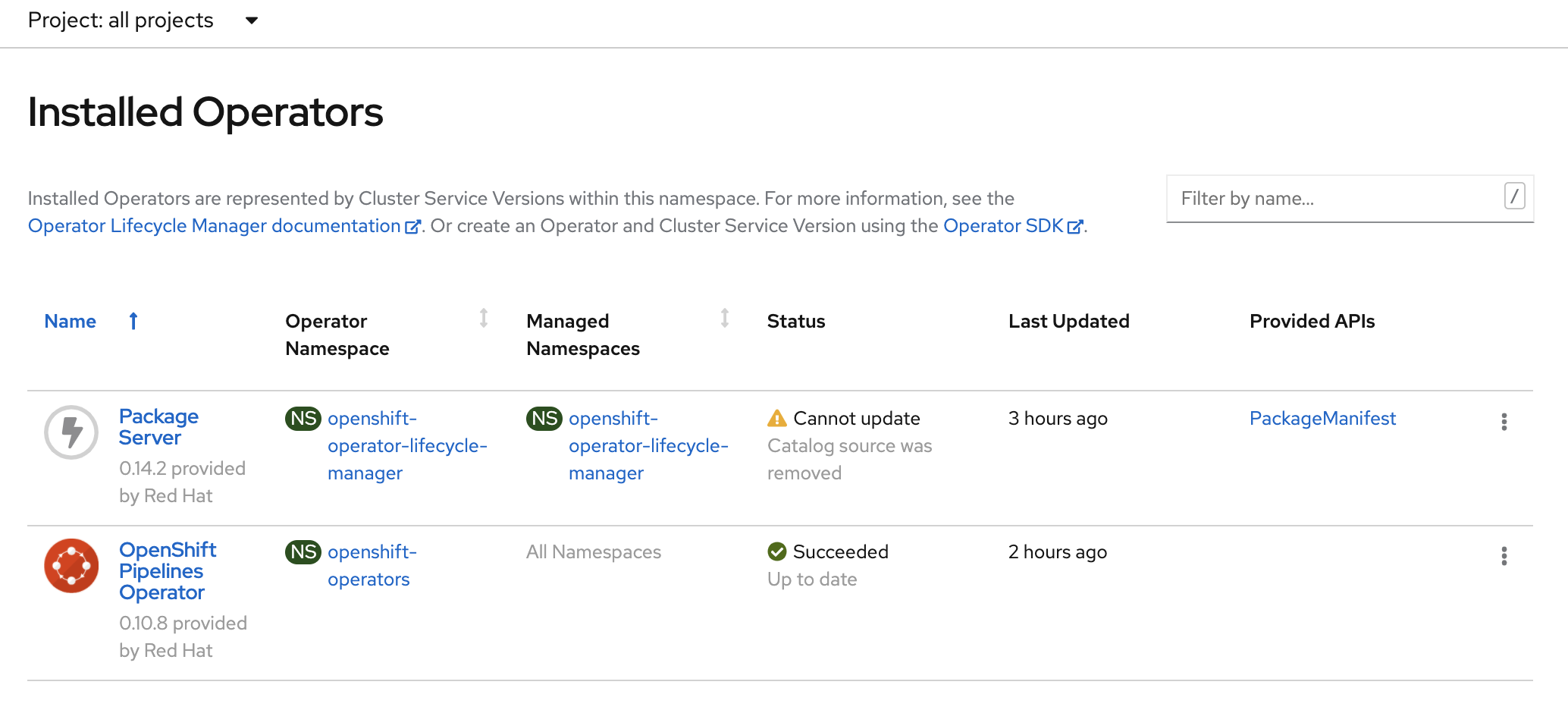Screen dimensions: 1568x710
Task: Click external link icon after Lifecycle Manager documentation
Action: click(x=412, y=227)
